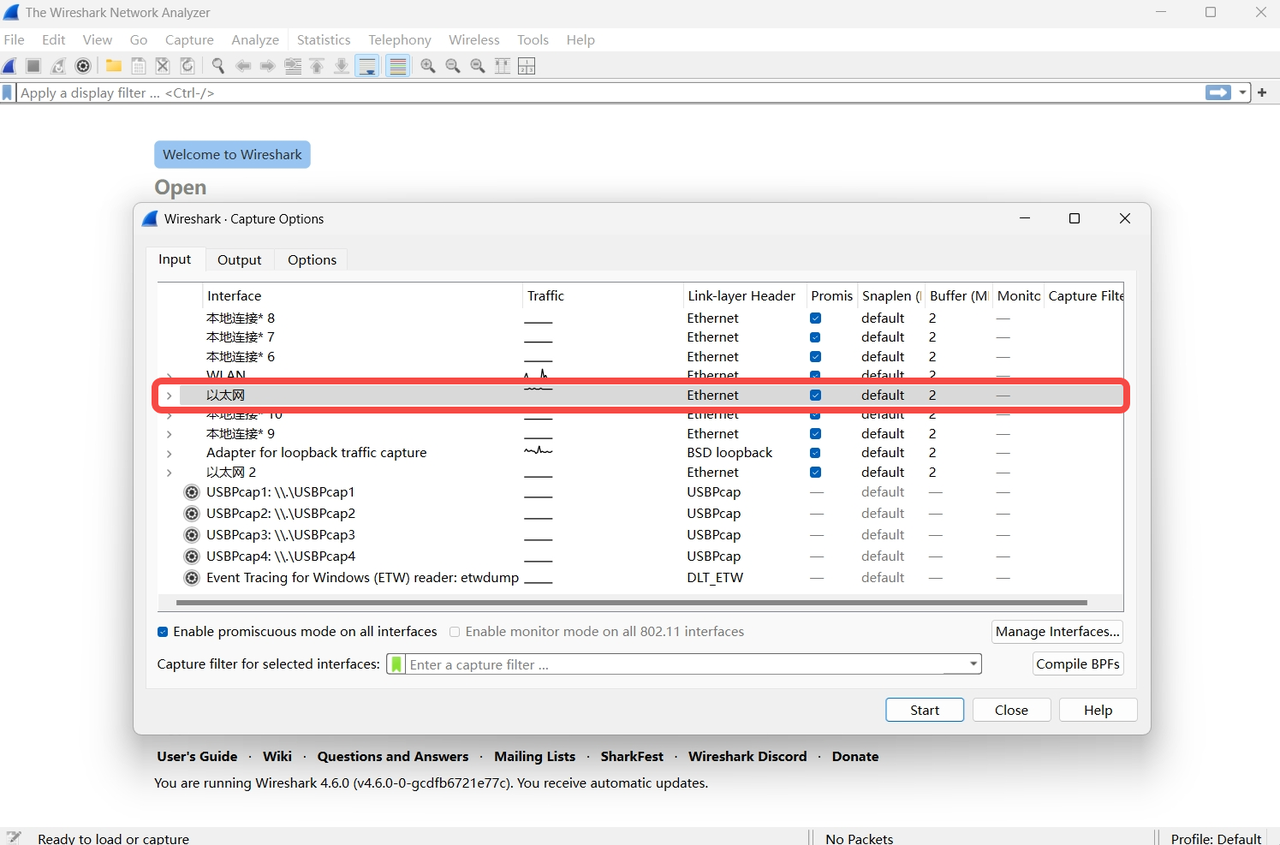The image size is (1280, 845).
Task: Open the Statistics menu
Action: 323,39
